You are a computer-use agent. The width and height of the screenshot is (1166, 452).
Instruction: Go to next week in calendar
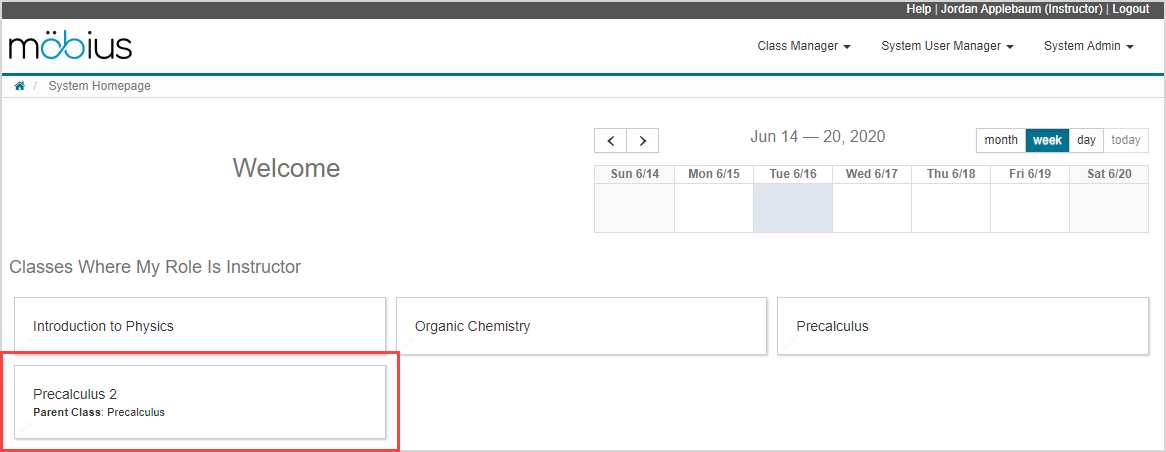pos(643,141)
